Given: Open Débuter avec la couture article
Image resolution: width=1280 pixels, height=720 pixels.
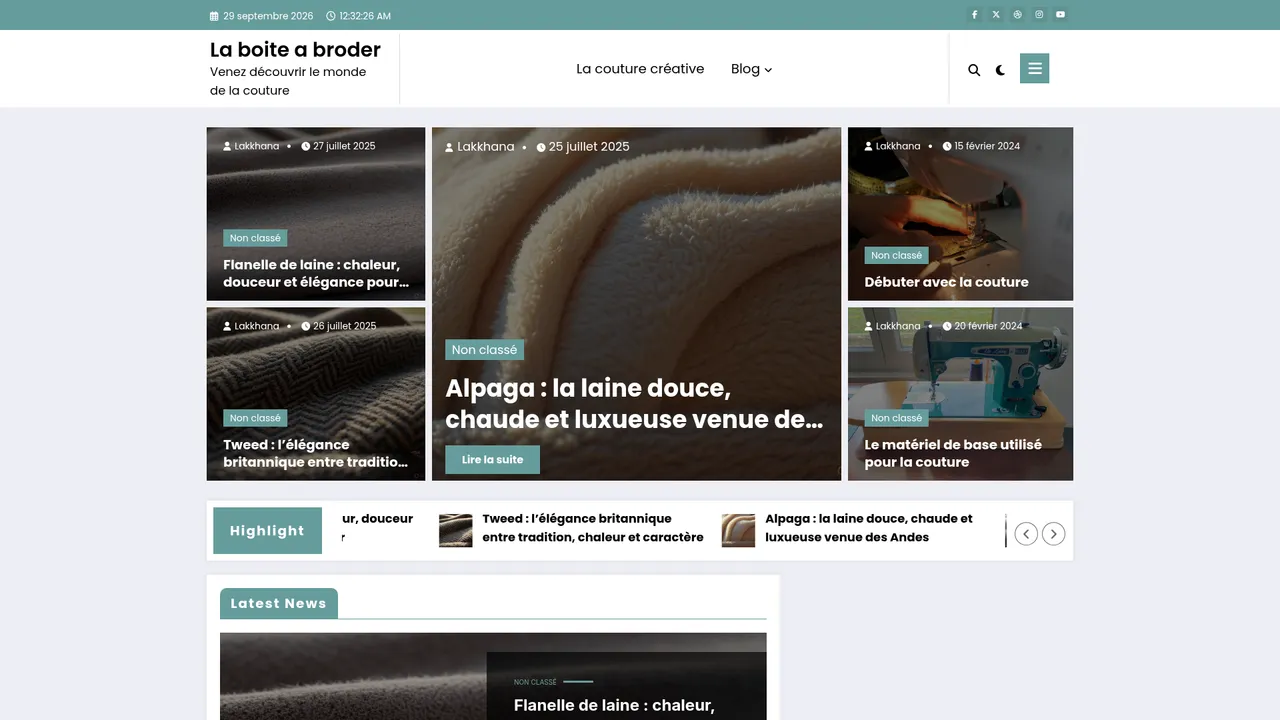Looking at the screenshot, I should 946,282.
